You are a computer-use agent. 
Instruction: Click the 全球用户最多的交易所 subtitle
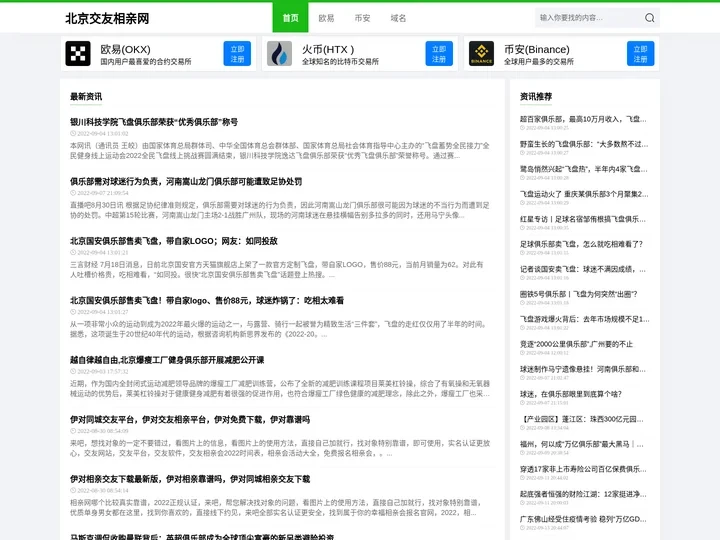pyautogui.click(x=539, y=62)
